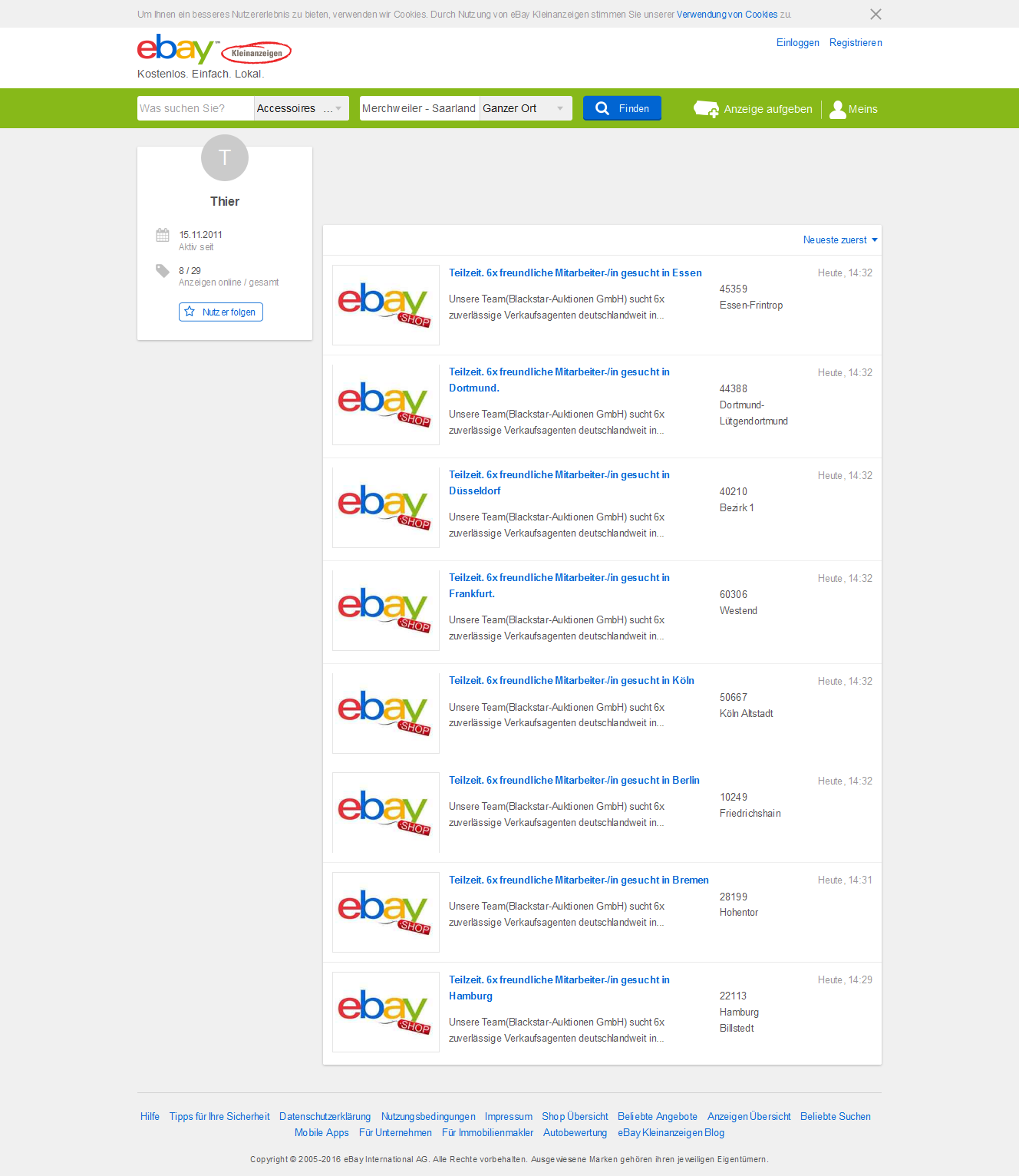Screen dimensions: 1019x1176
Task: Click the '45359' postal code text
Action: coord(734,289)
